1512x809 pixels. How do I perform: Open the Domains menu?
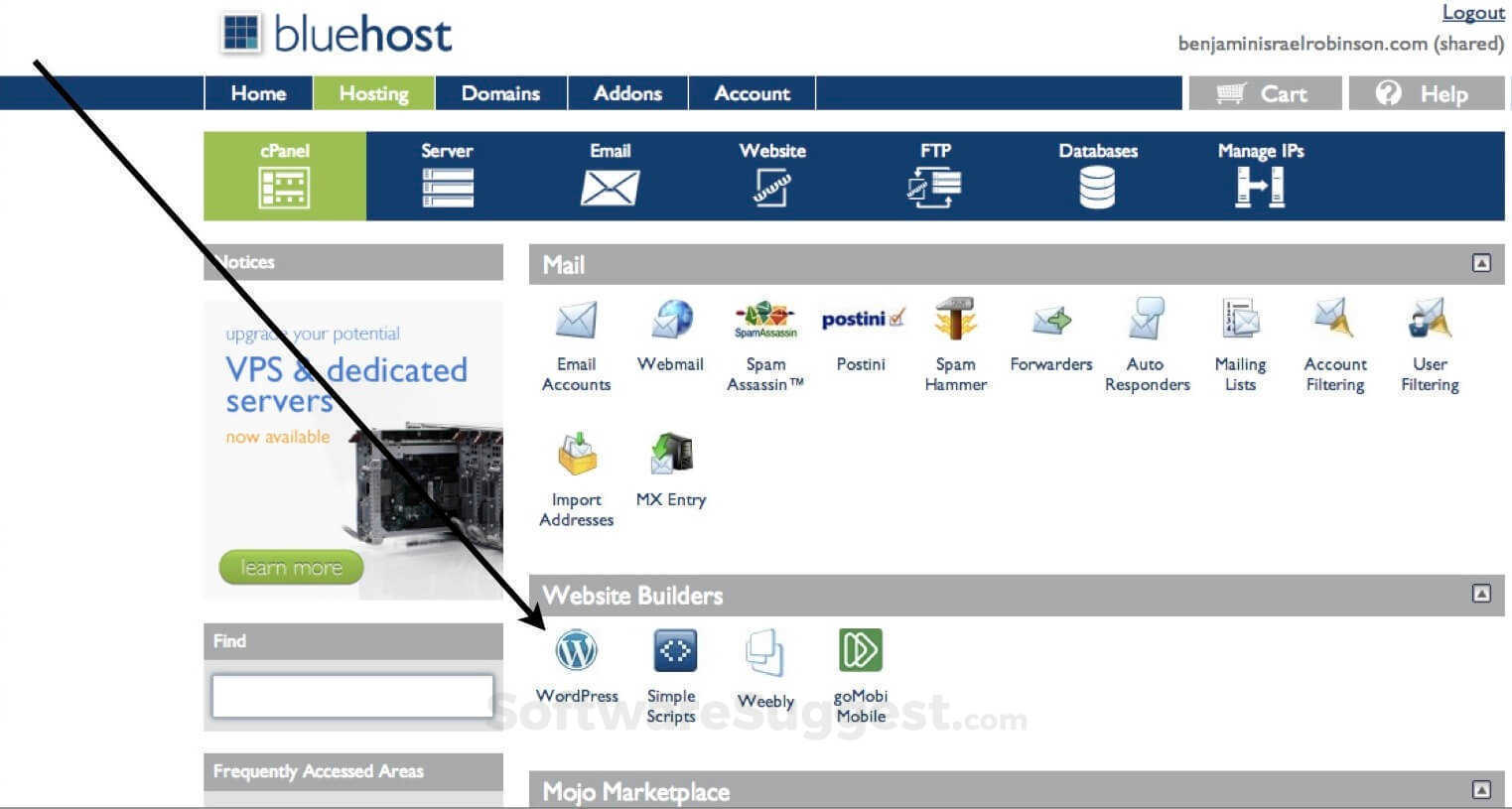pos(501,93)
